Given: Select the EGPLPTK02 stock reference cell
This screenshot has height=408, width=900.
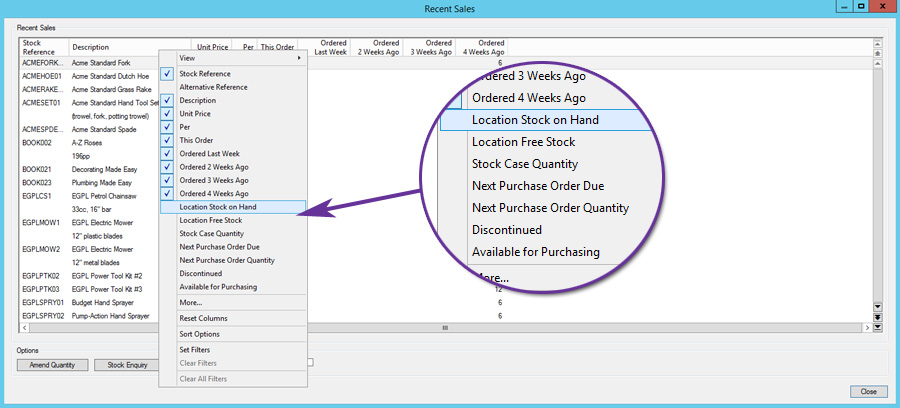Looking at the screenshot, I should (41, 275).
